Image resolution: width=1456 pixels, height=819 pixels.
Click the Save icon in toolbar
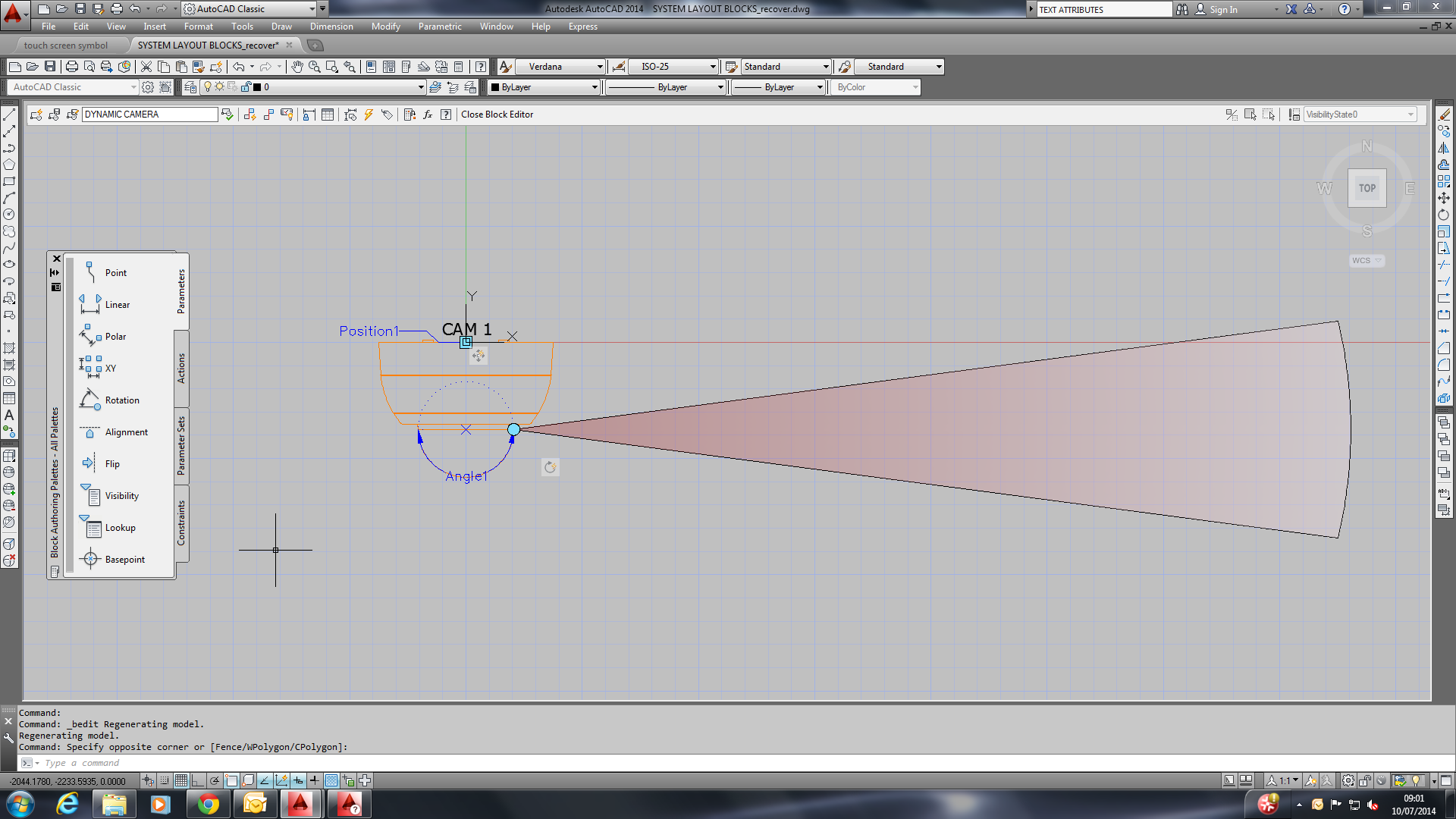(x=50, y=67)
